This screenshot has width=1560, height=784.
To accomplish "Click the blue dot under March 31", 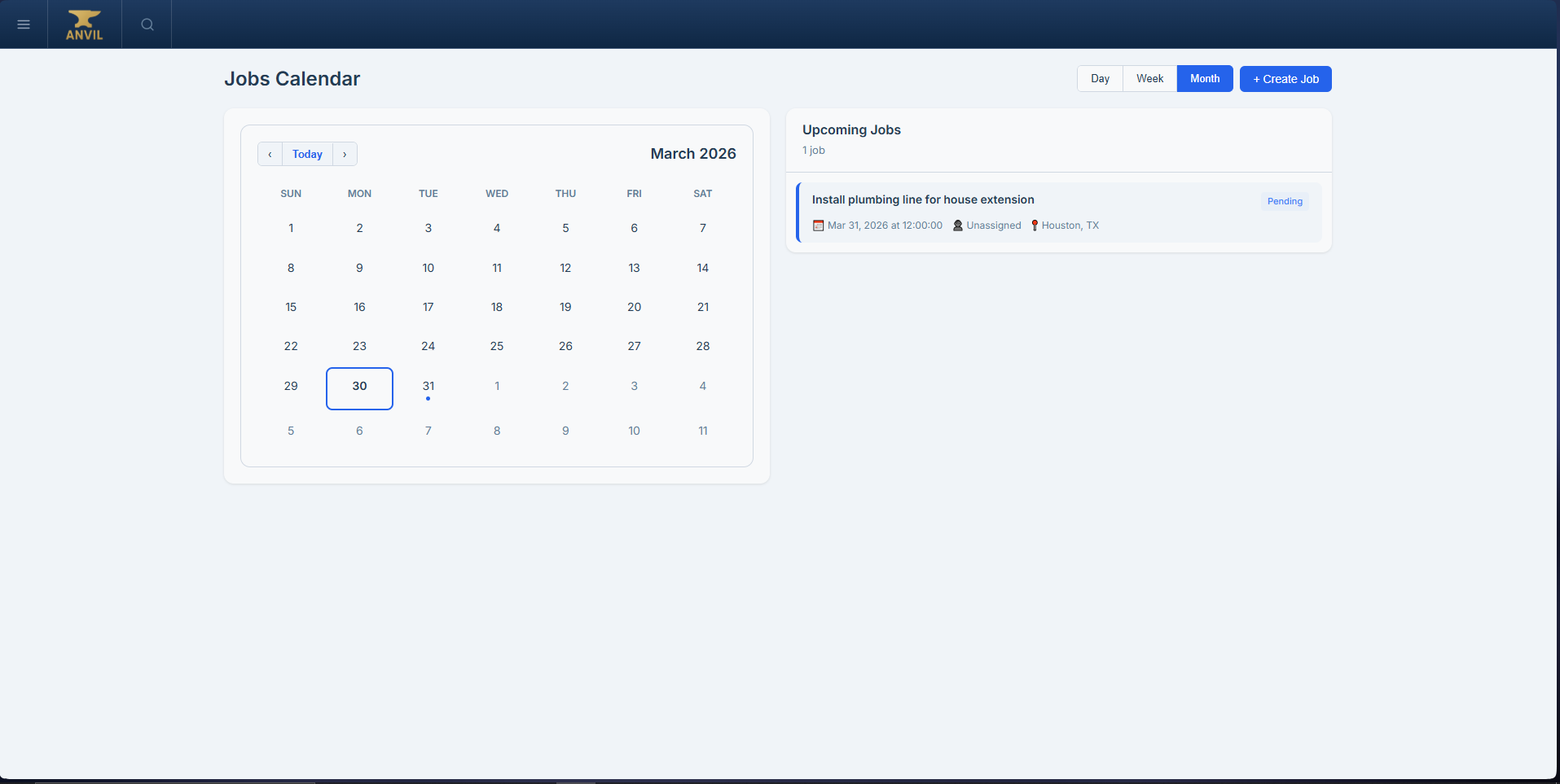I will (428, 399).
